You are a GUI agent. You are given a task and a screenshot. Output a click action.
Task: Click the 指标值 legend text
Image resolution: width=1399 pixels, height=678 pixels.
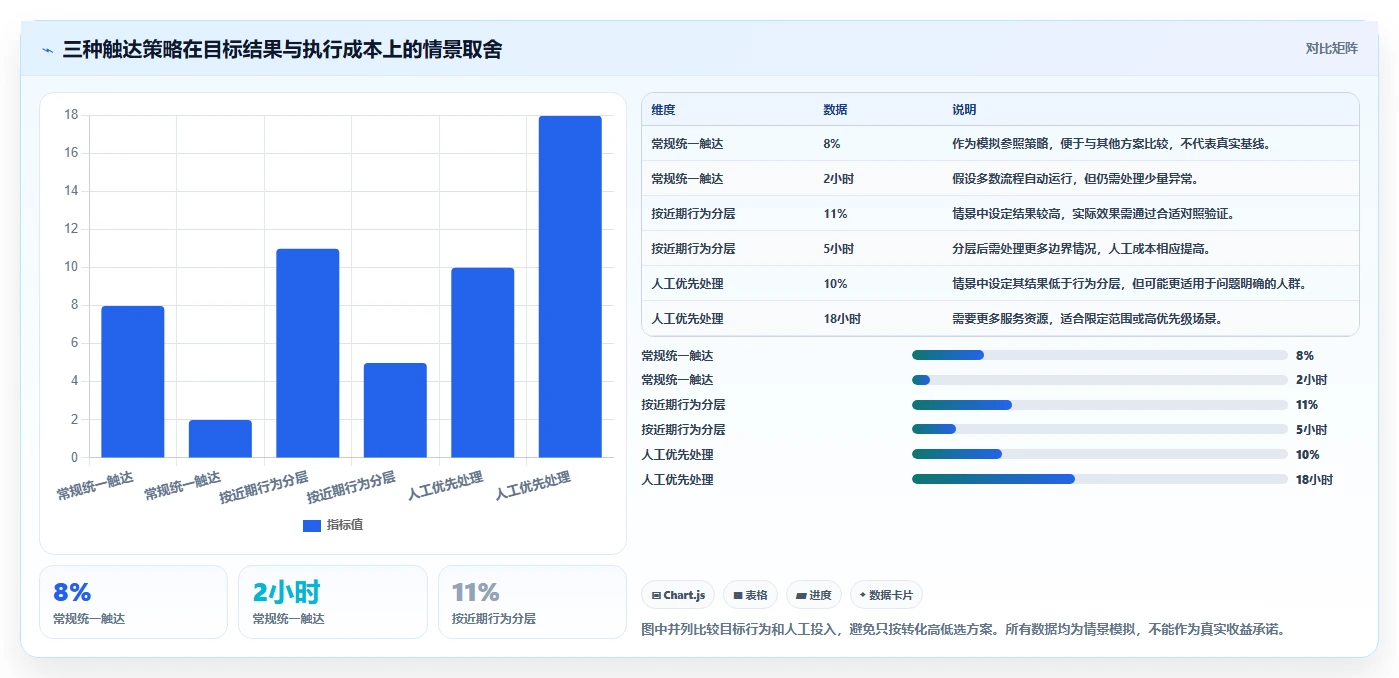point(345,525)
